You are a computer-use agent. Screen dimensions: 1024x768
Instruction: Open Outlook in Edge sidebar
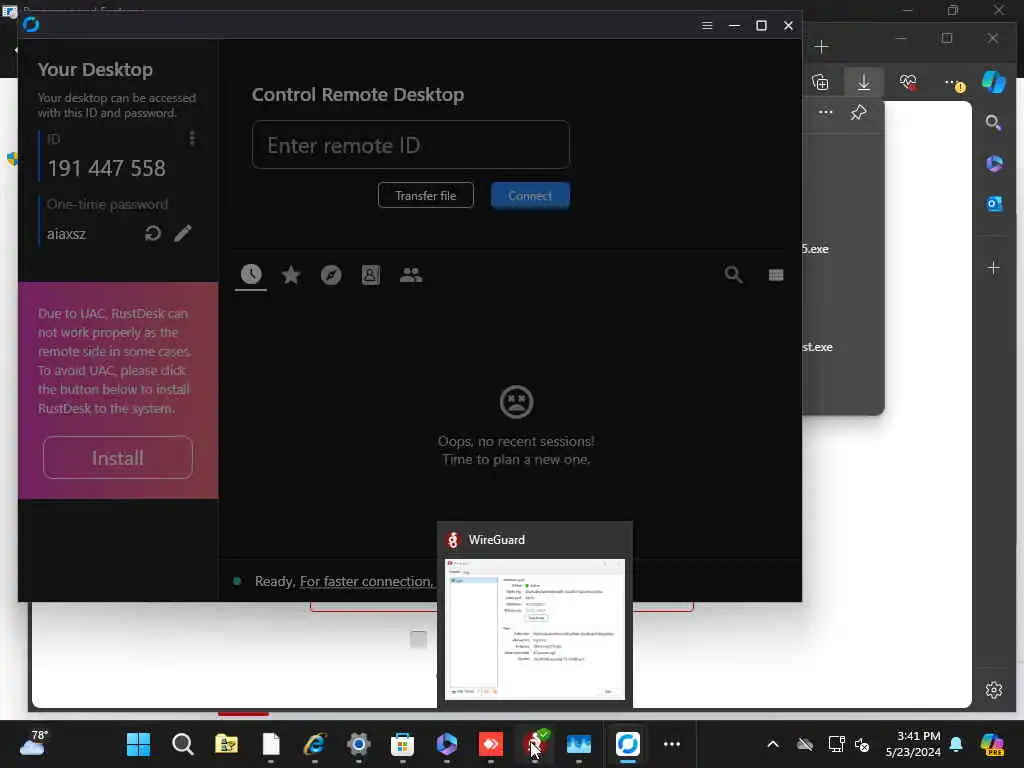pos(994,204)
